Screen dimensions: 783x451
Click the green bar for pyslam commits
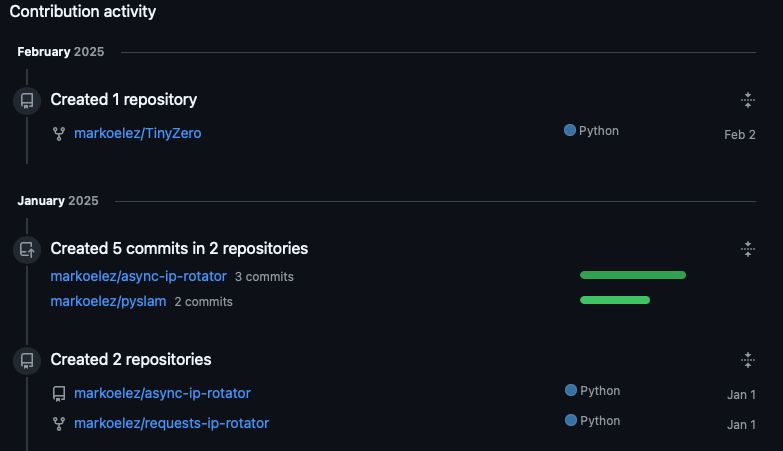click(x=615, y=300)
